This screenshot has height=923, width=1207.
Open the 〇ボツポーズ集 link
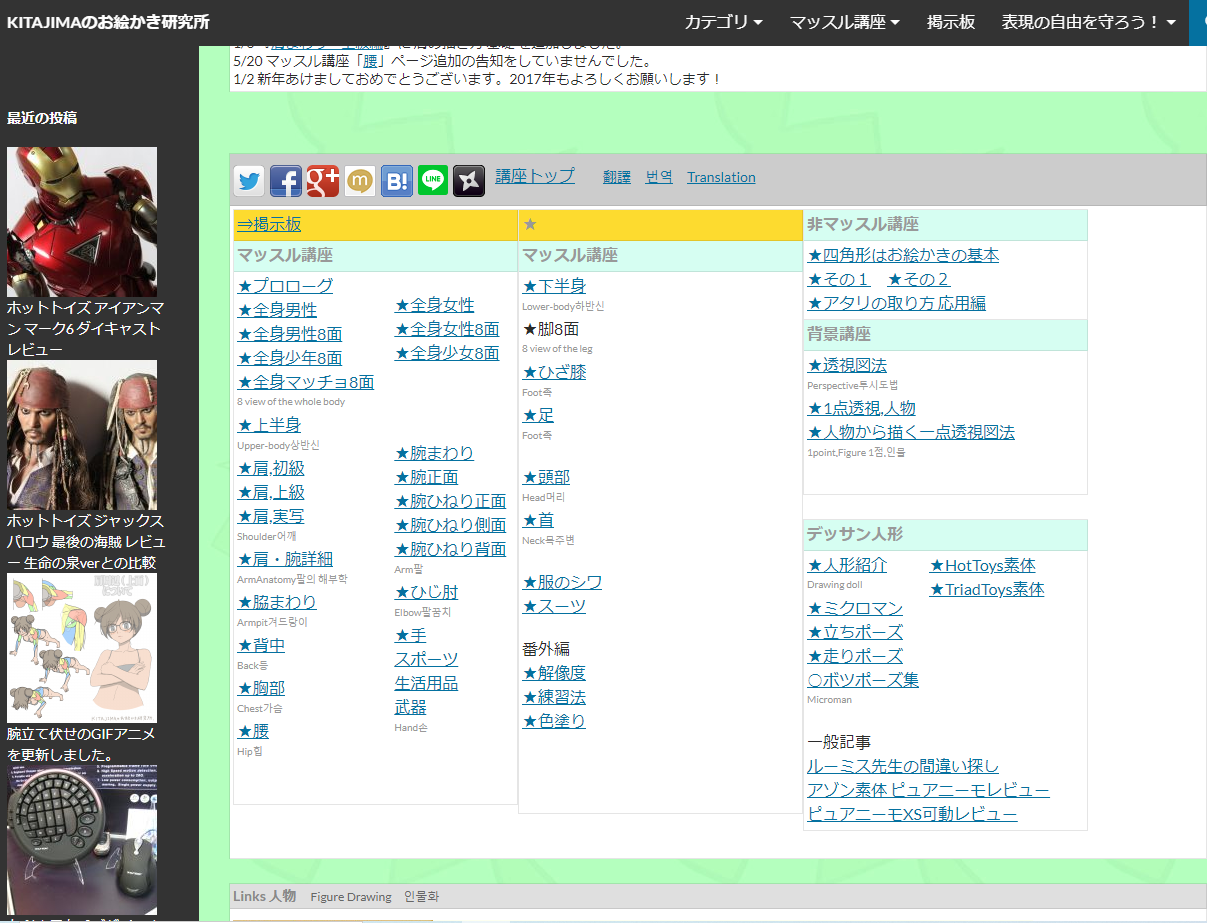(x=863, y=680)
